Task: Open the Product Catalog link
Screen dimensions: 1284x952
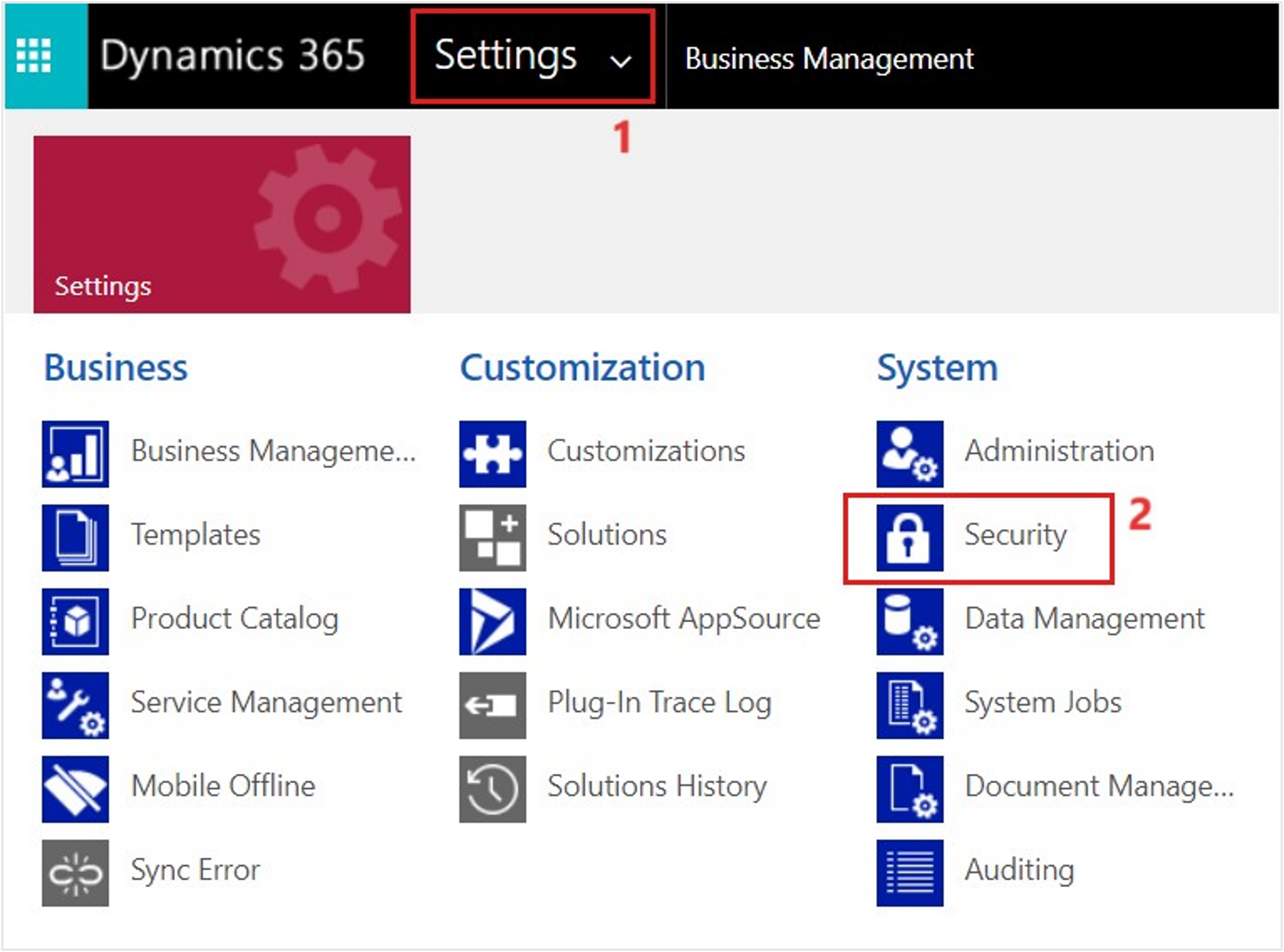Action: tap(235, 619)
